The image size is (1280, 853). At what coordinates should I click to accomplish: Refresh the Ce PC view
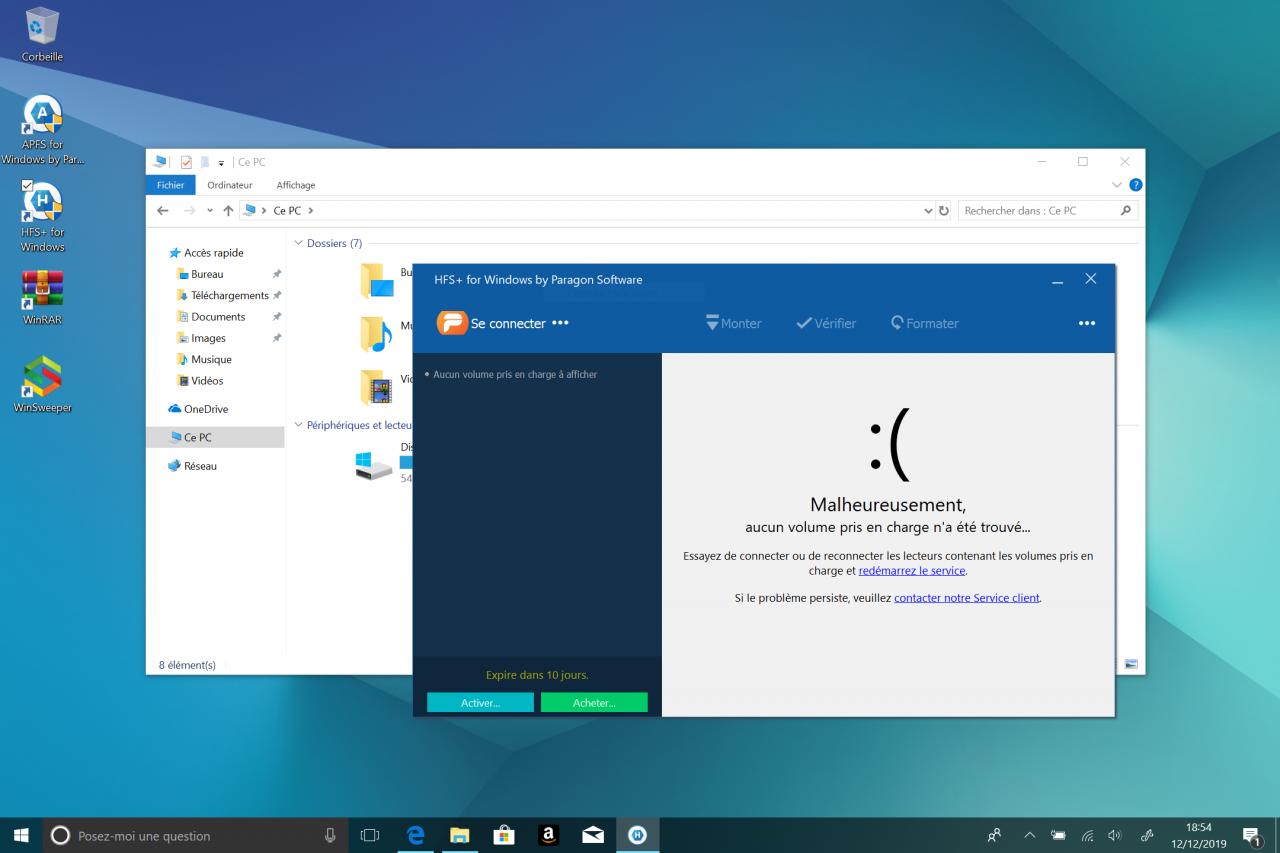944,211
